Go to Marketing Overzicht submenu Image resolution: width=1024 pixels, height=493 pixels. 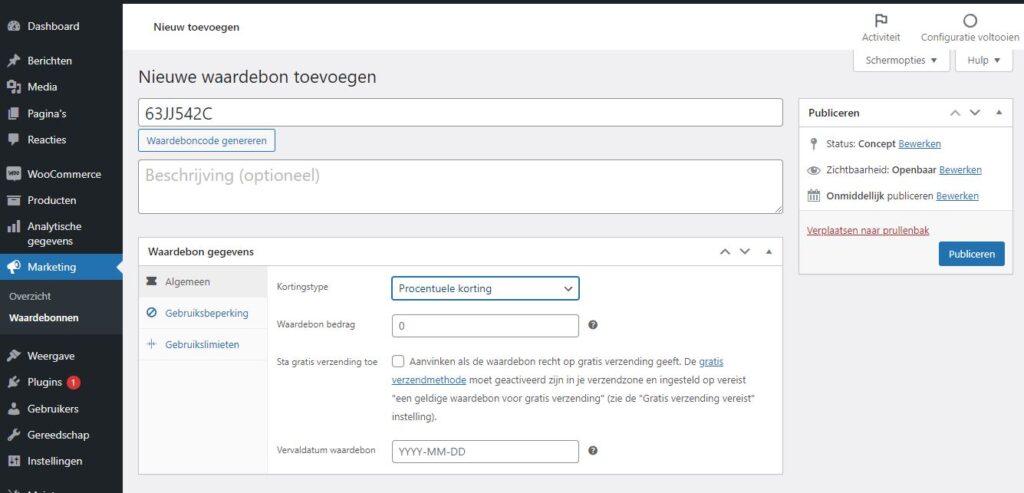coord(30,296)
